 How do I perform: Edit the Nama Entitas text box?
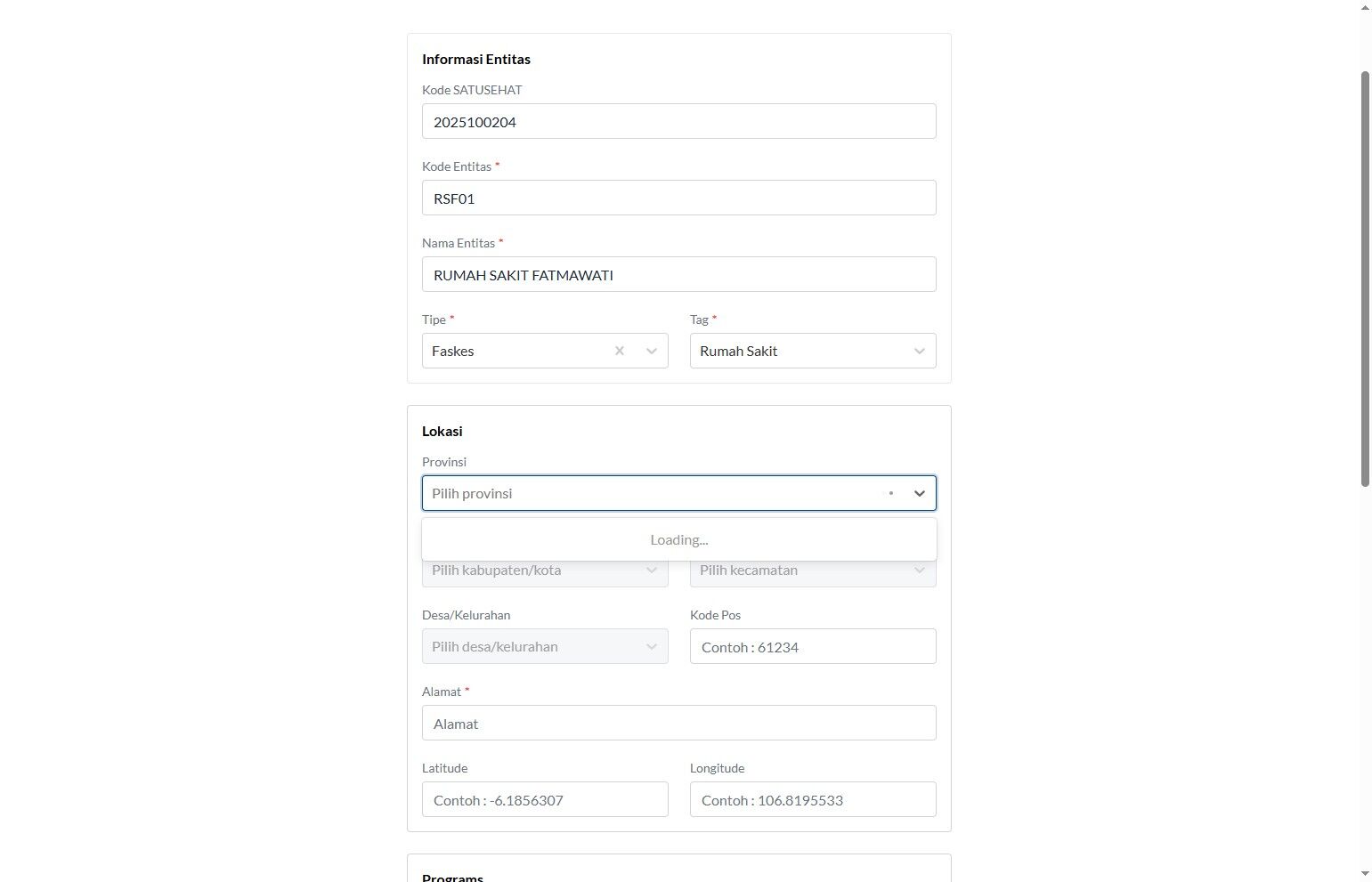point(678,275)
